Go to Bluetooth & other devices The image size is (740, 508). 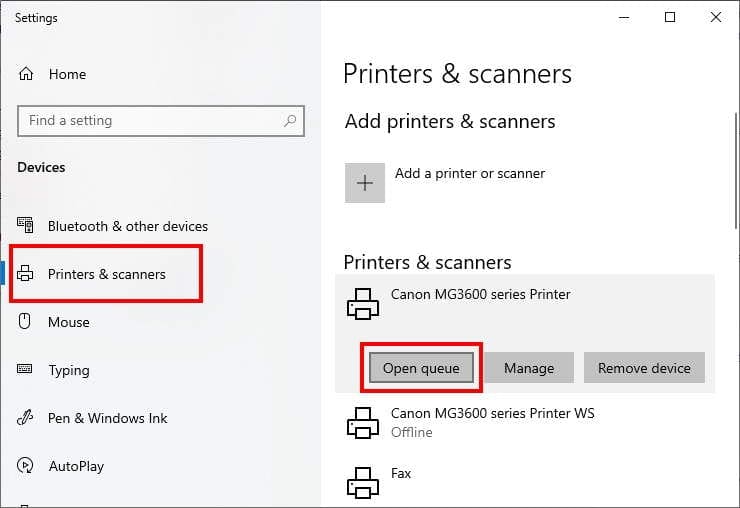tap(128, 226)
